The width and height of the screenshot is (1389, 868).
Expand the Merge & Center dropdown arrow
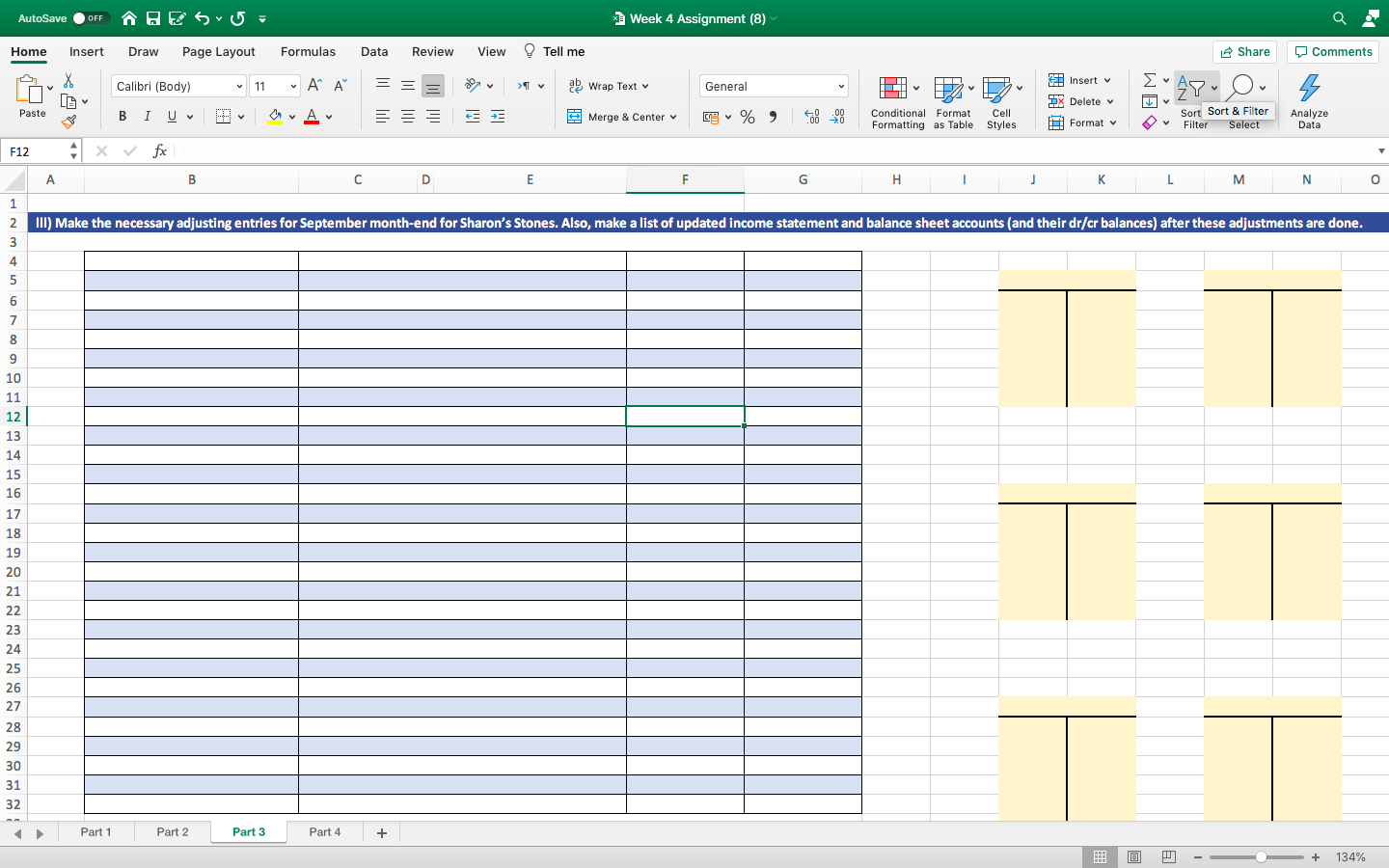(x=673, y=118)
